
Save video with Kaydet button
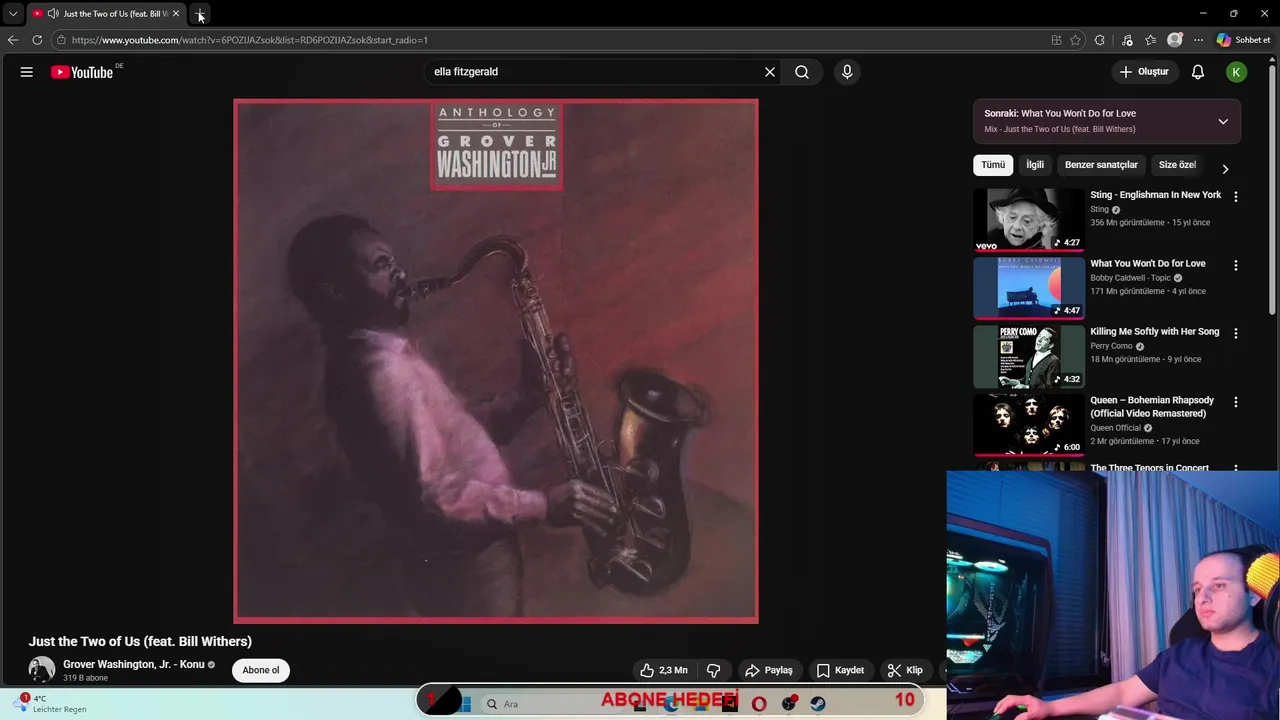coord(840,670)
